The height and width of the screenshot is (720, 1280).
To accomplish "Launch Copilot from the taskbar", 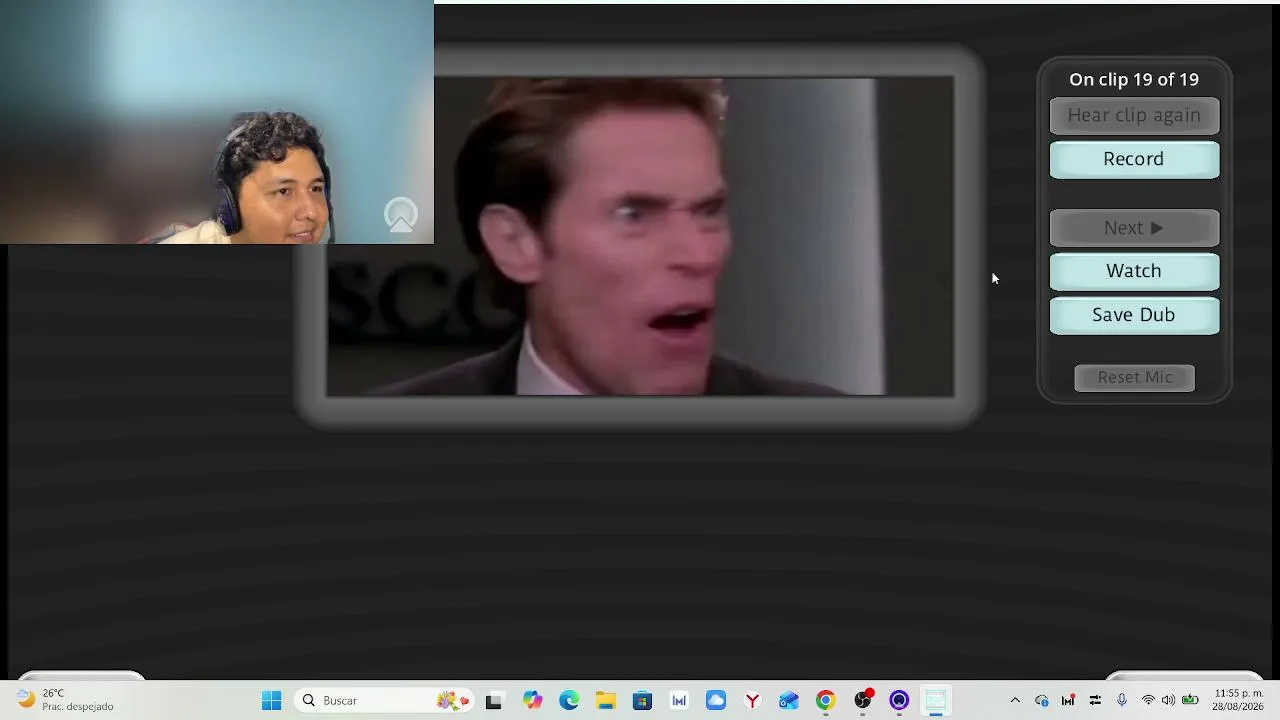I will [x=532, y=701].
